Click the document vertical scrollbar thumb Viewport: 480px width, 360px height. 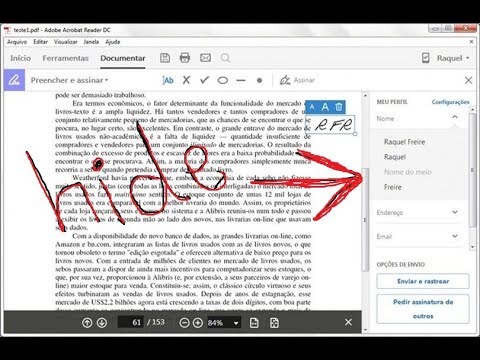(x=365, y=219)
